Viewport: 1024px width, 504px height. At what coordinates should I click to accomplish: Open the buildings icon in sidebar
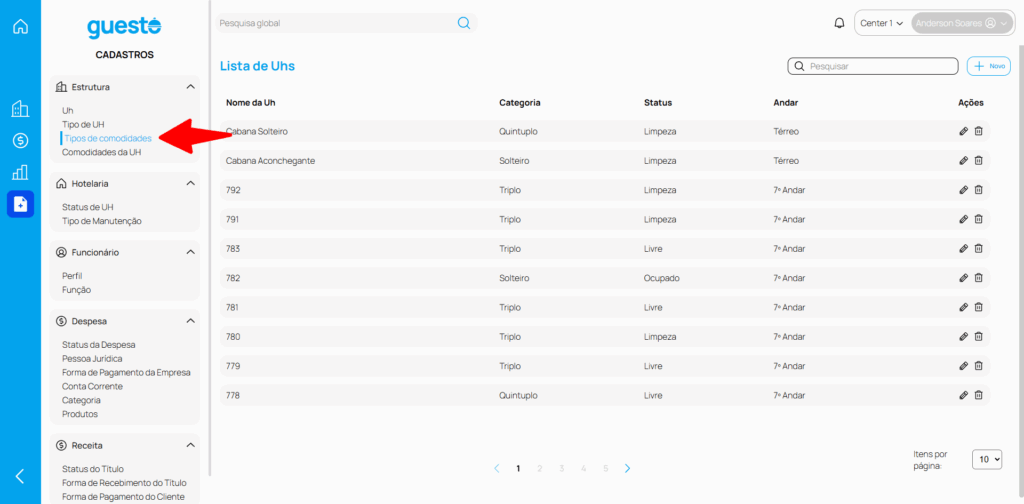pyautogui.click(x=20, y=109)
